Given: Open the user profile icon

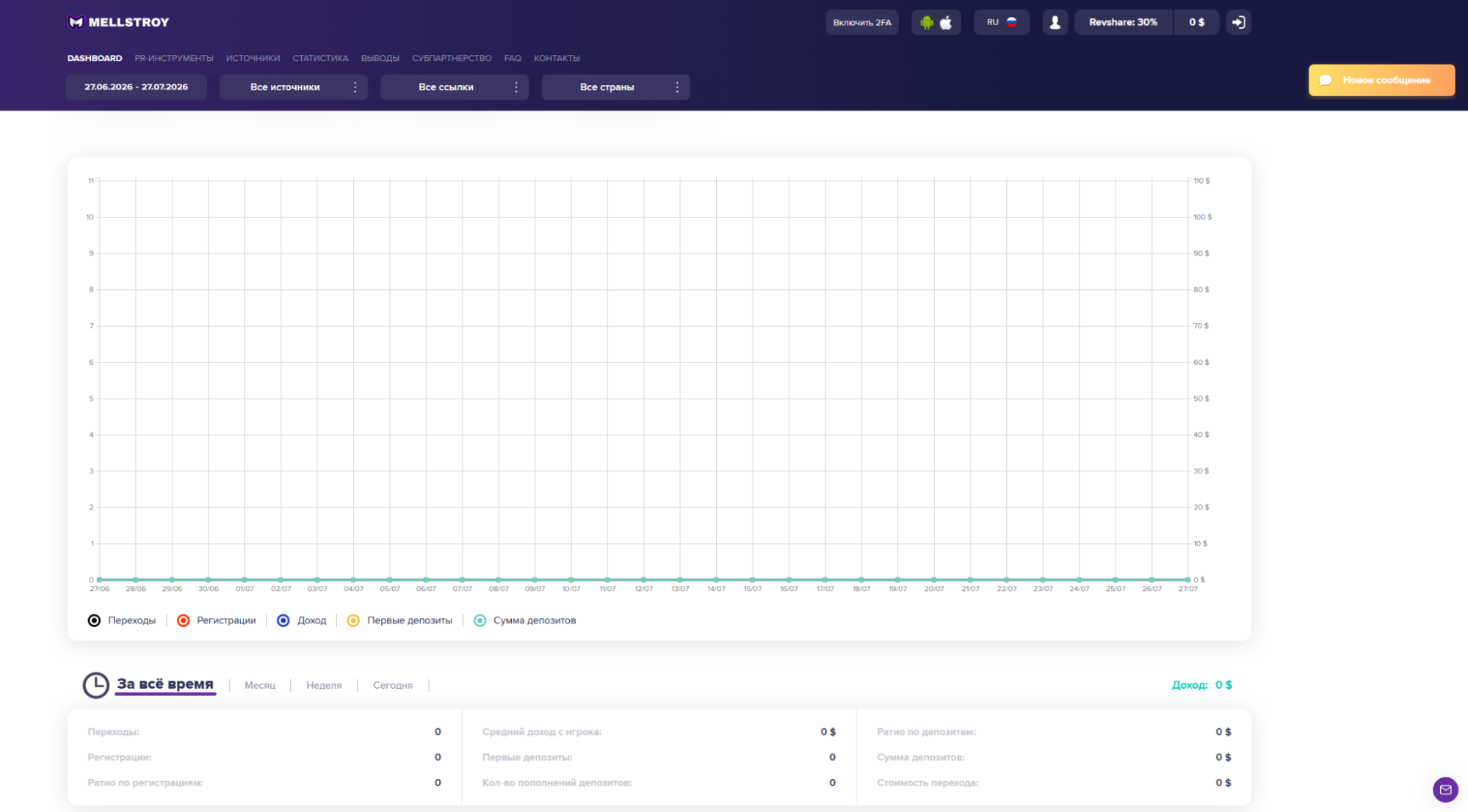Looking at the screenshot, I should [x=1055, y=23].
